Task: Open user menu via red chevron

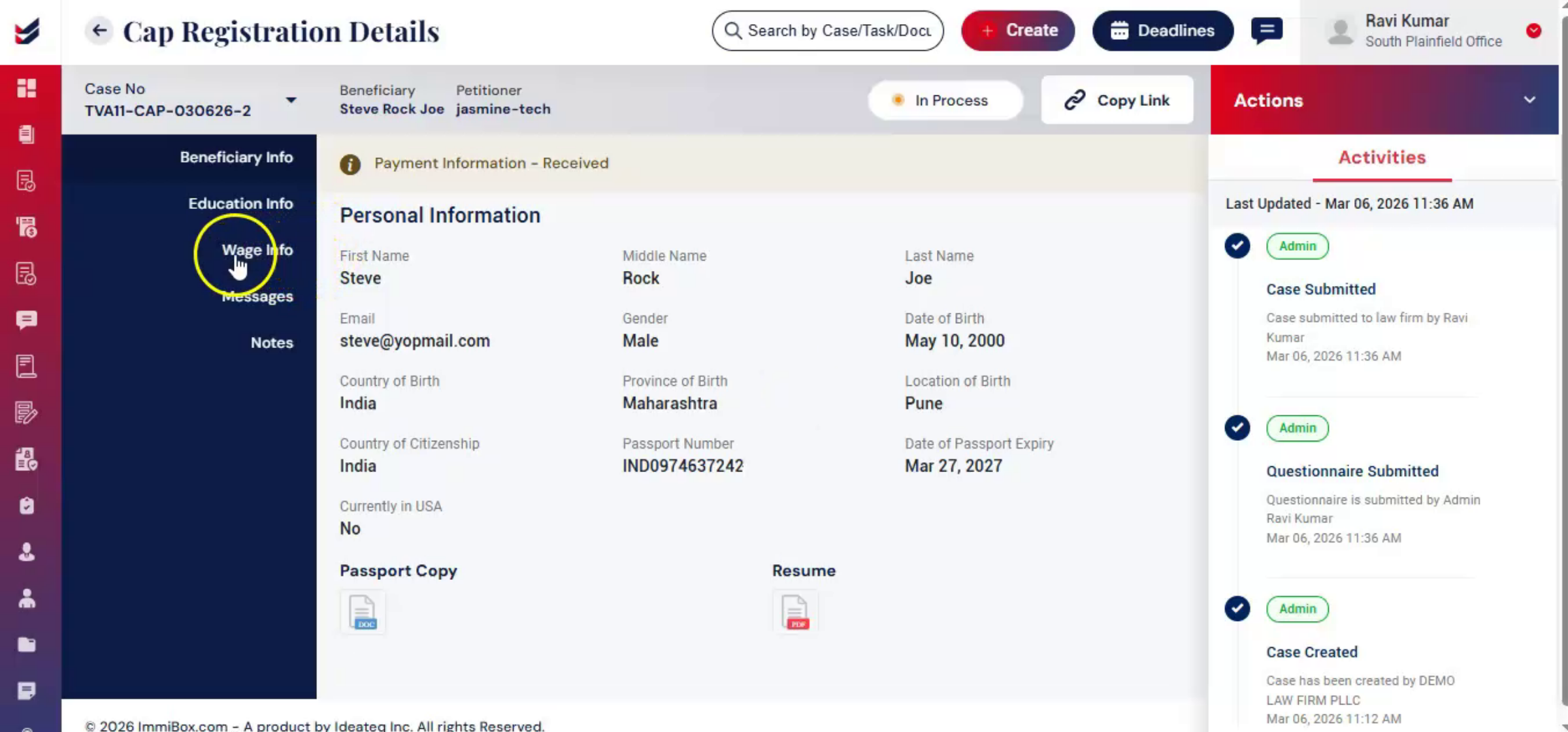Action: (x=1534, y=31)
